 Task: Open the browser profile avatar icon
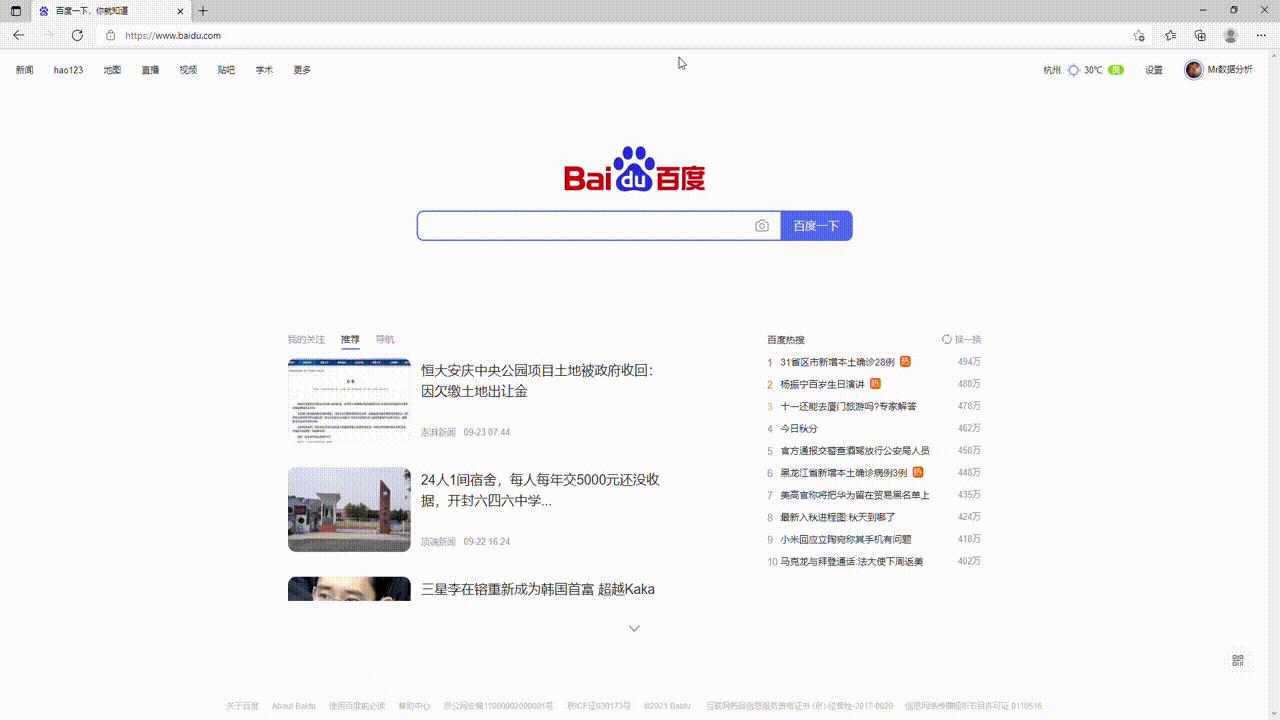pyautogui.click(x=1231, y=35)
